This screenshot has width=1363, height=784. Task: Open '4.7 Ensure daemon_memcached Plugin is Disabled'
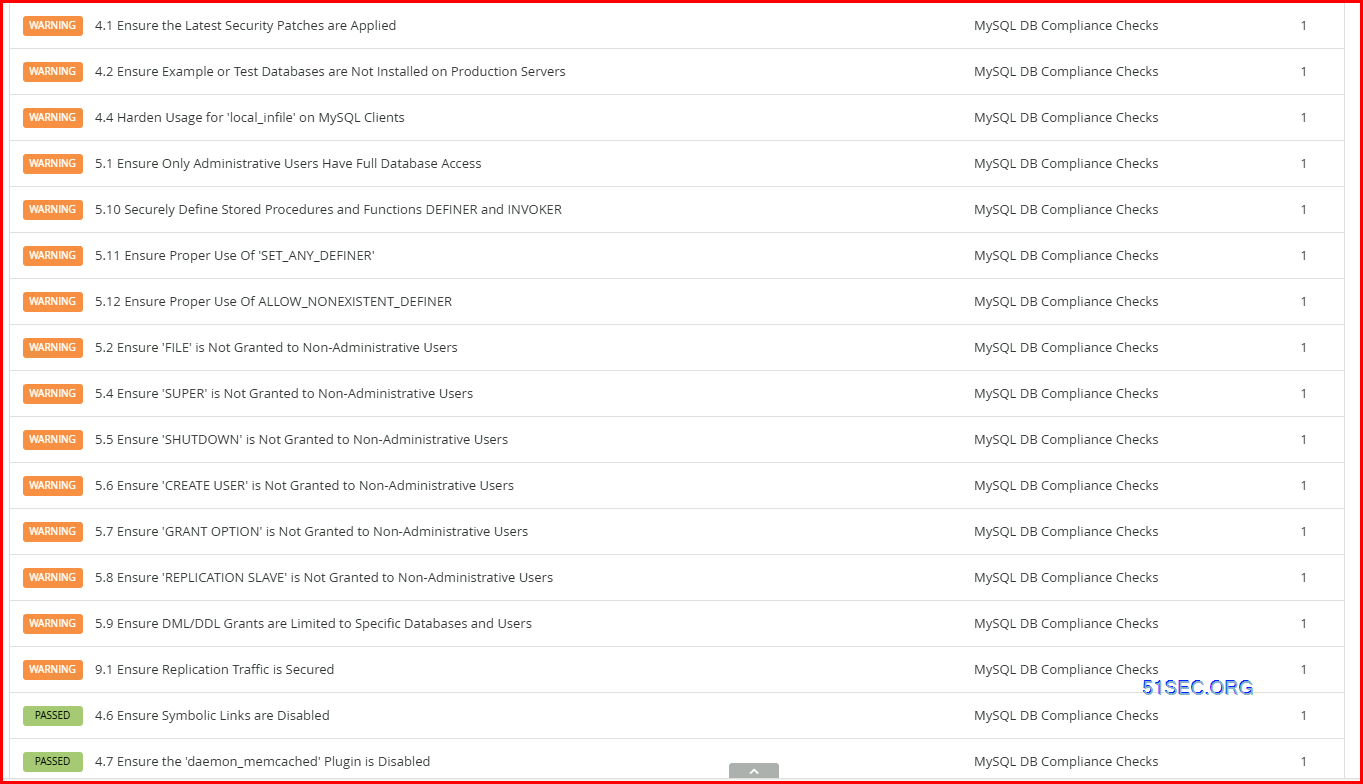click(262, 762)
